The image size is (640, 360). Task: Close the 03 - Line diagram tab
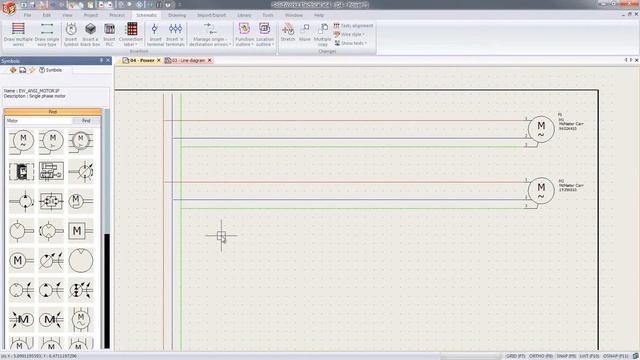pyautogui.click(x=210, y=60)
